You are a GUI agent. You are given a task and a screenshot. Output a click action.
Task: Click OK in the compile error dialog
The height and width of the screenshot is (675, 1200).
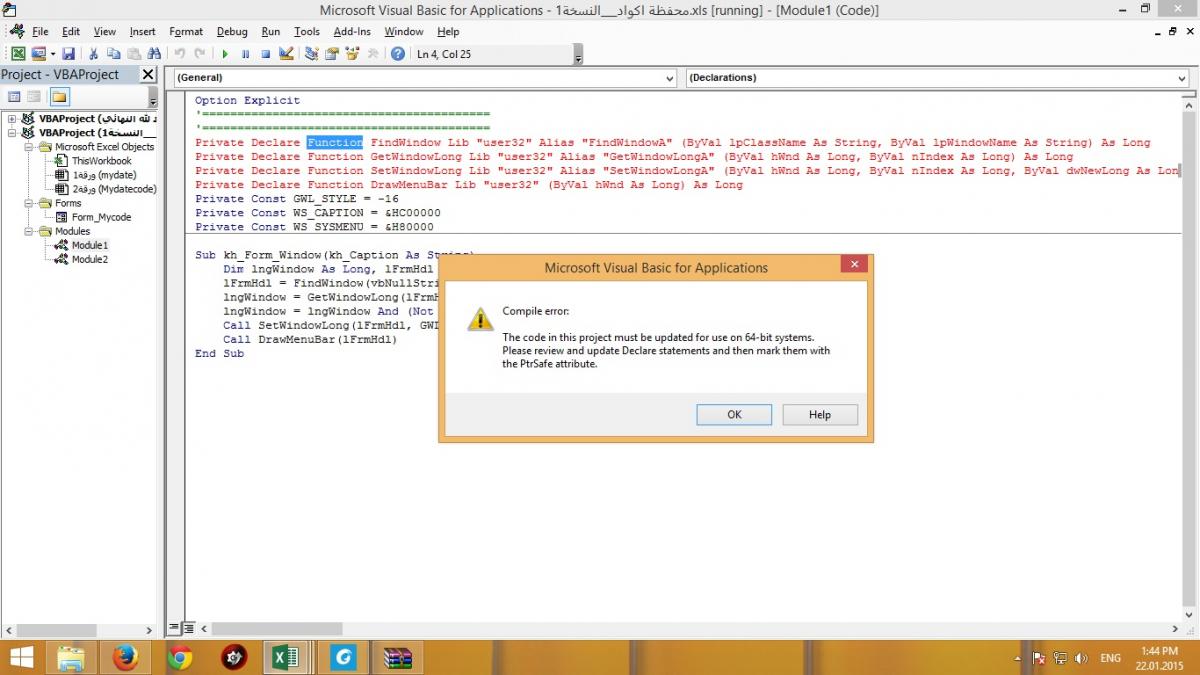tap(734, 415)
